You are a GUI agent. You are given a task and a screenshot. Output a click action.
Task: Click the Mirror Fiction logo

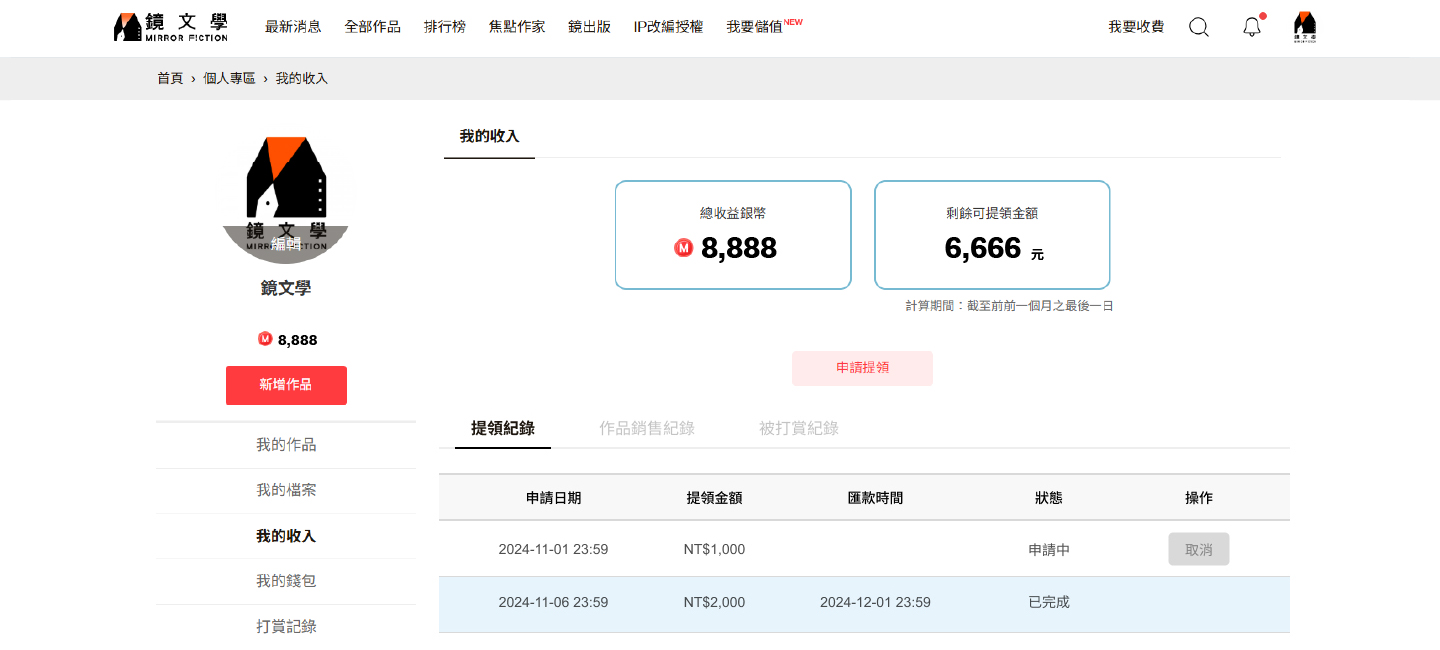[171, 27]
